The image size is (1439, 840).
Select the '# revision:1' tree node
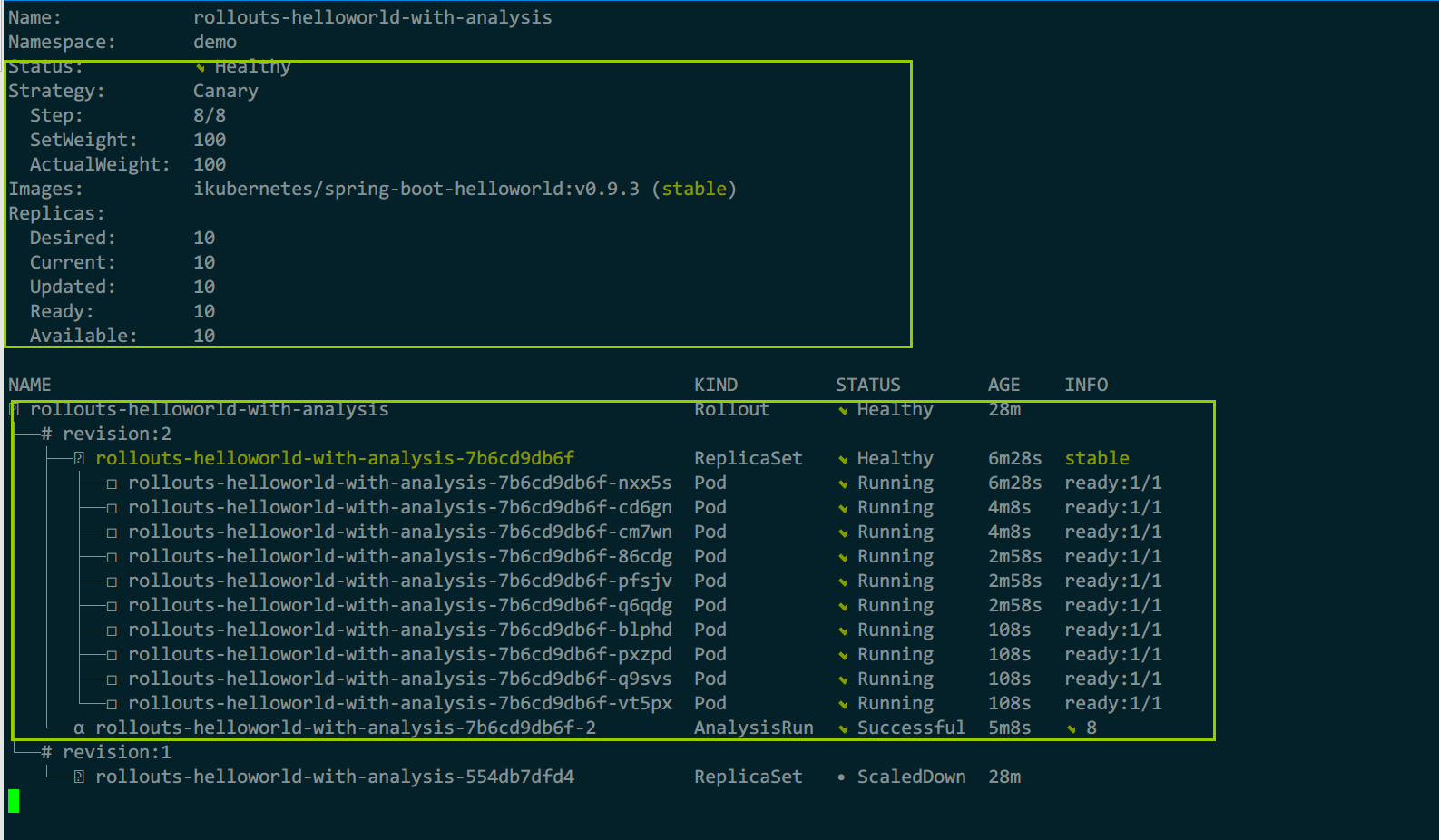[106, 752]
